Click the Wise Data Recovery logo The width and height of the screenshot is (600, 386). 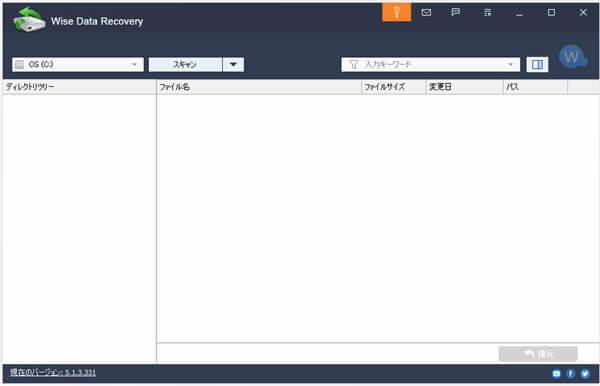click(x=29, y=20)
